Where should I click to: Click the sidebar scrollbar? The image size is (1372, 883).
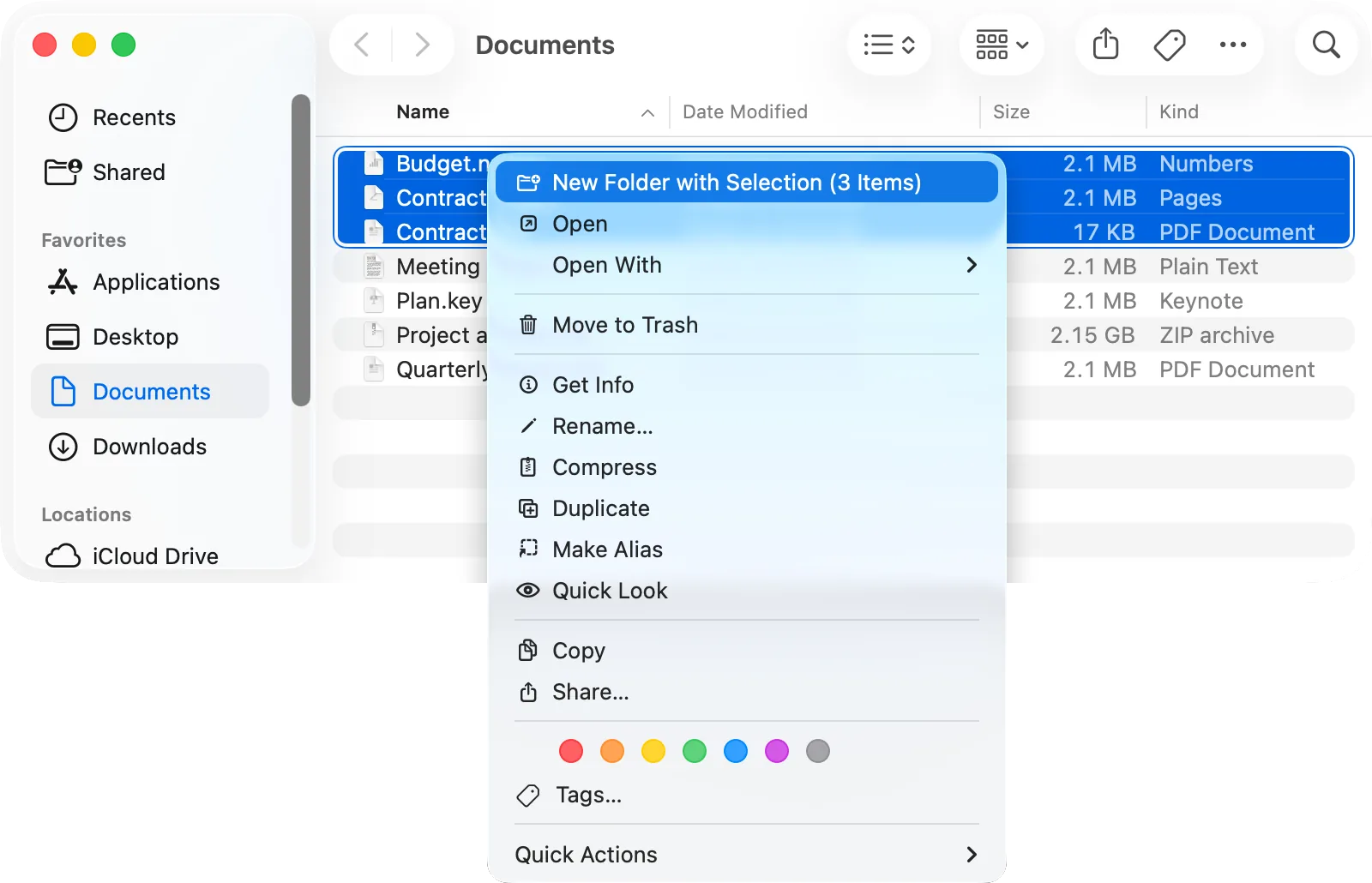click(300, 249)
